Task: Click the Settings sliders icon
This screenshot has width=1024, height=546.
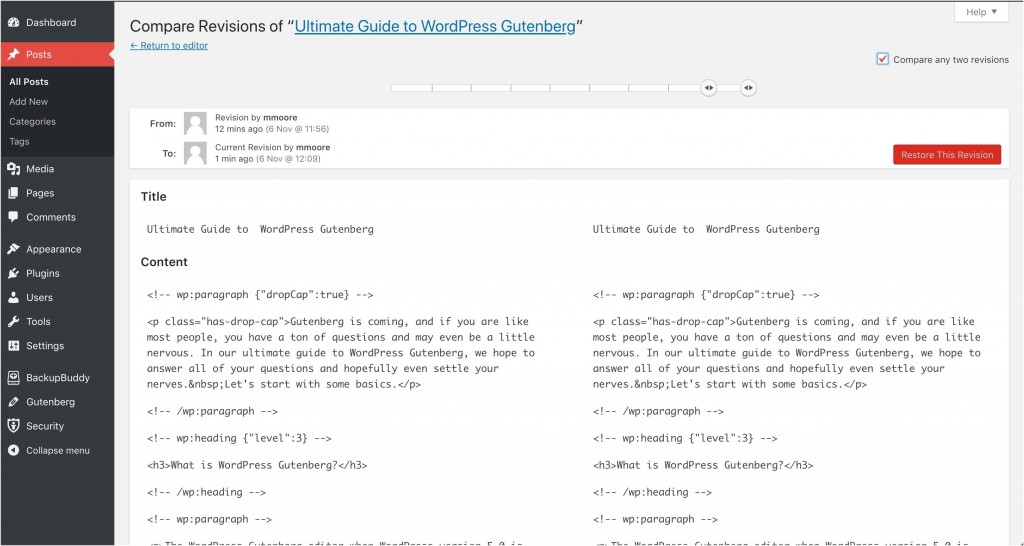Action: click(14, 345)
